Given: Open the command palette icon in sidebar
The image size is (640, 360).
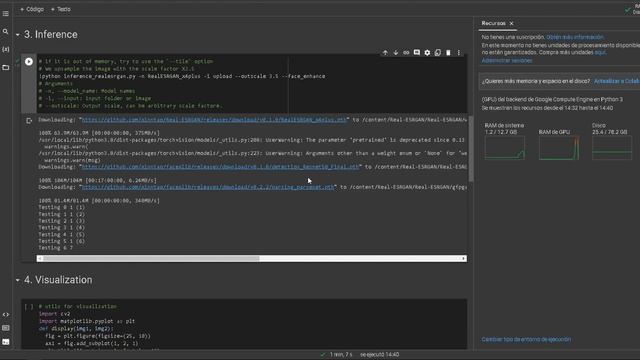Looking at the screenshot, I should coord(6,328).
